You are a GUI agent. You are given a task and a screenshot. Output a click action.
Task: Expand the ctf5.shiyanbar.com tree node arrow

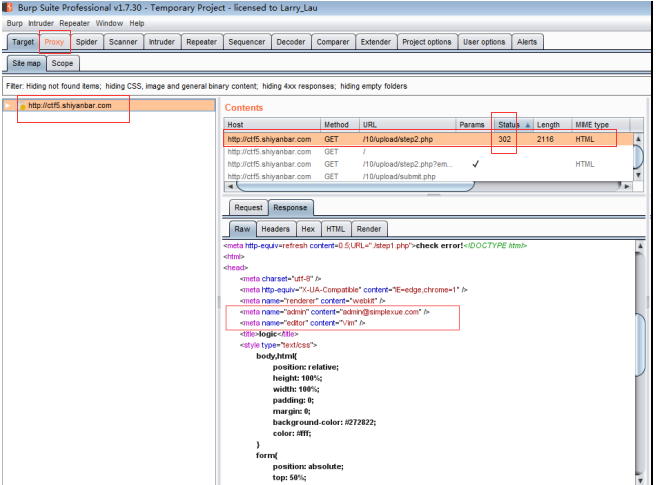[8, 105]
